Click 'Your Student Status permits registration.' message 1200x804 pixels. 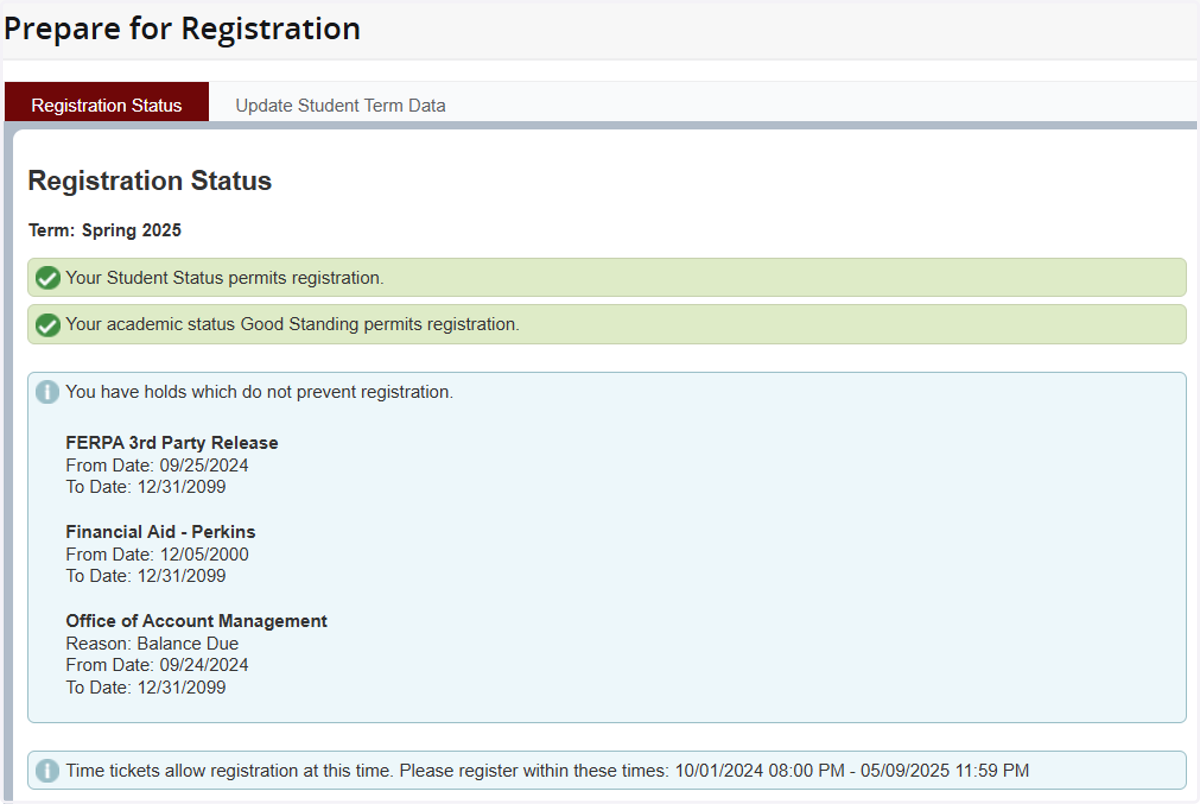point(225,278)
